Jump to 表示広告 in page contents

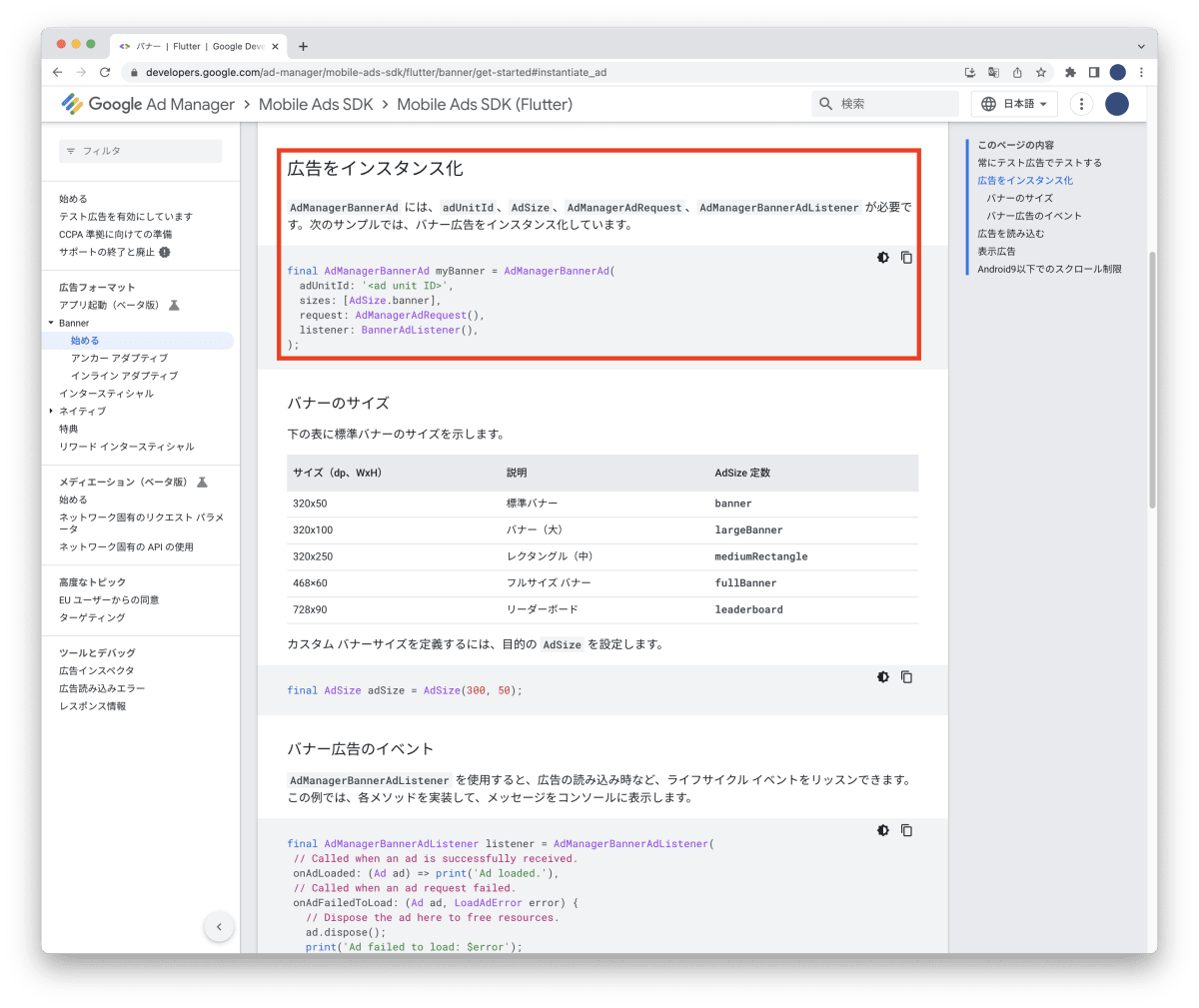(x=996, y=252)
